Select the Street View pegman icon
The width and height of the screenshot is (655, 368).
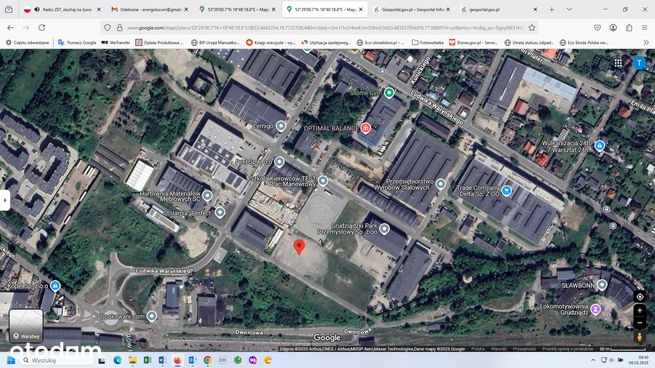pyautogui.click(x=640, y=337)
